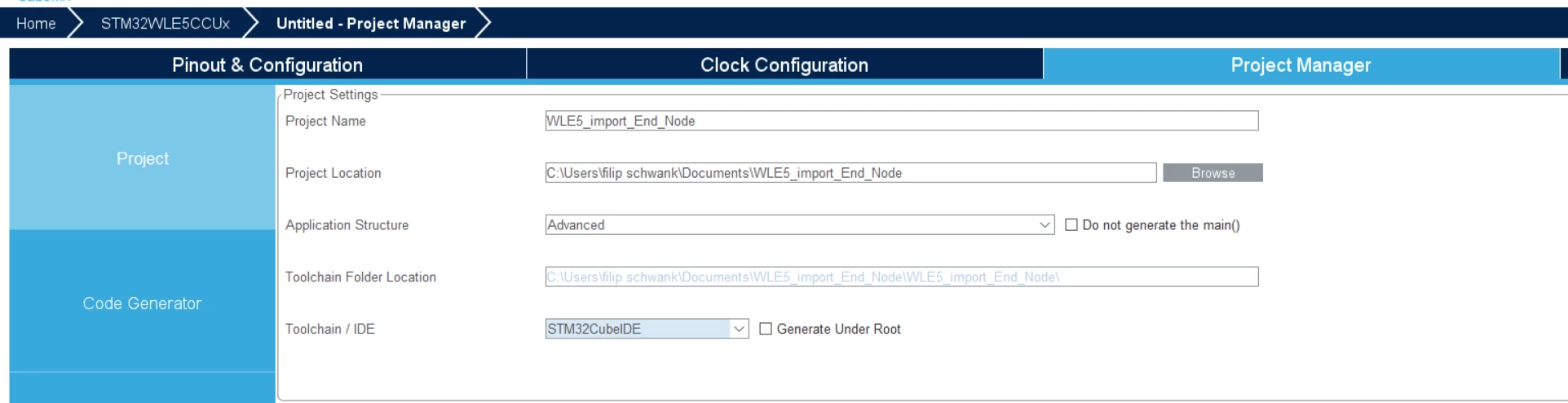This screenshot has height=403, width=1568.
Task: Focus the Project Name text field
Action: 902,121
